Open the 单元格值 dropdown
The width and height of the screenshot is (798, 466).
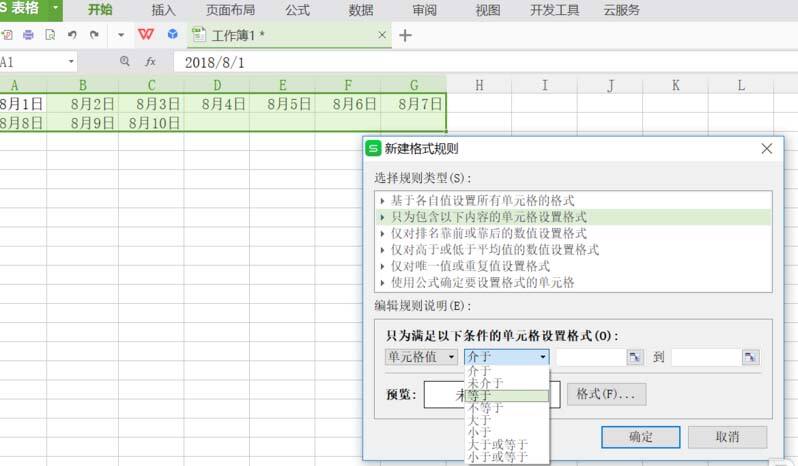point(421,357)
